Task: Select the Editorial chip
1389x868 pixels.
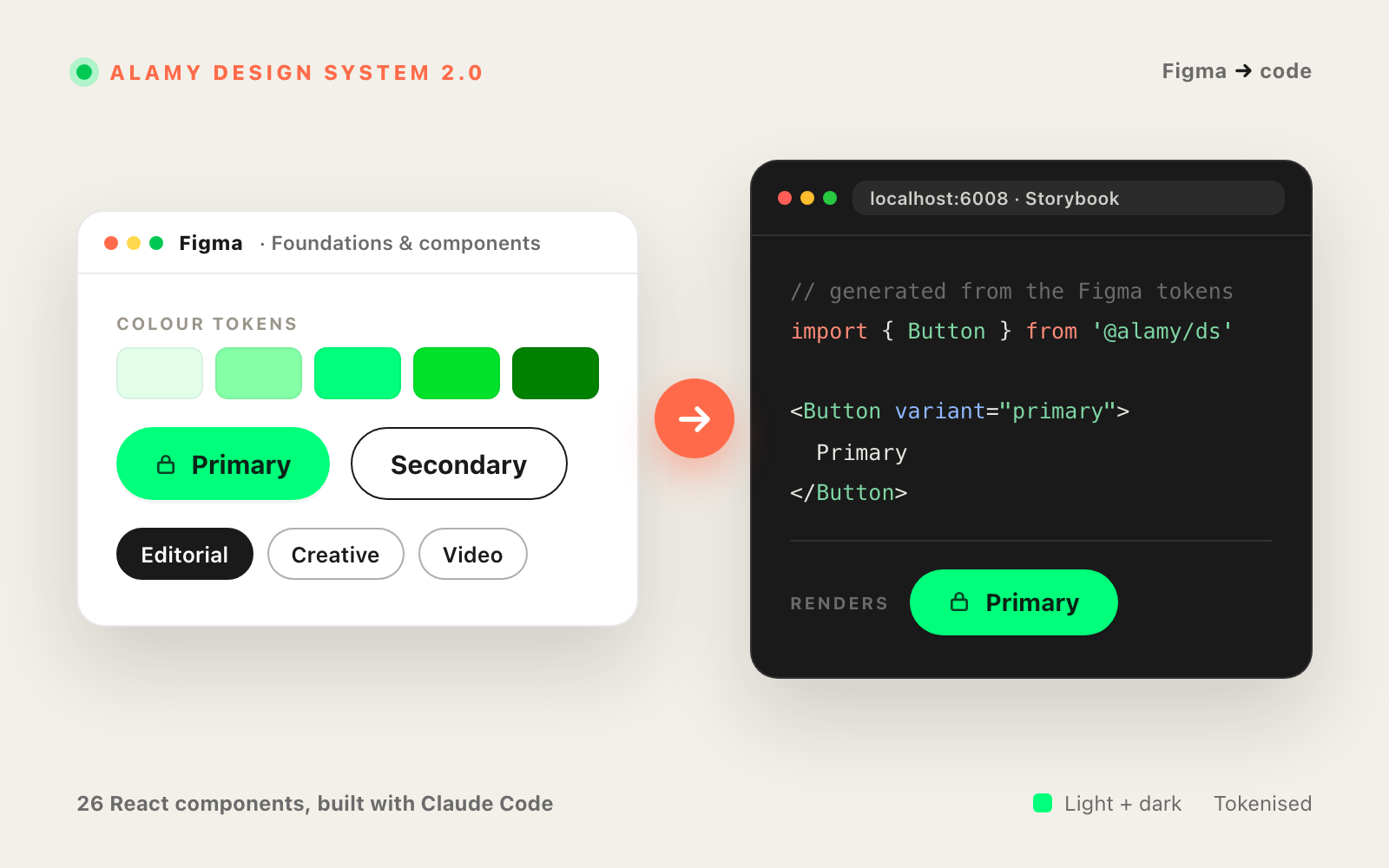Action: [x=185, y=554]
